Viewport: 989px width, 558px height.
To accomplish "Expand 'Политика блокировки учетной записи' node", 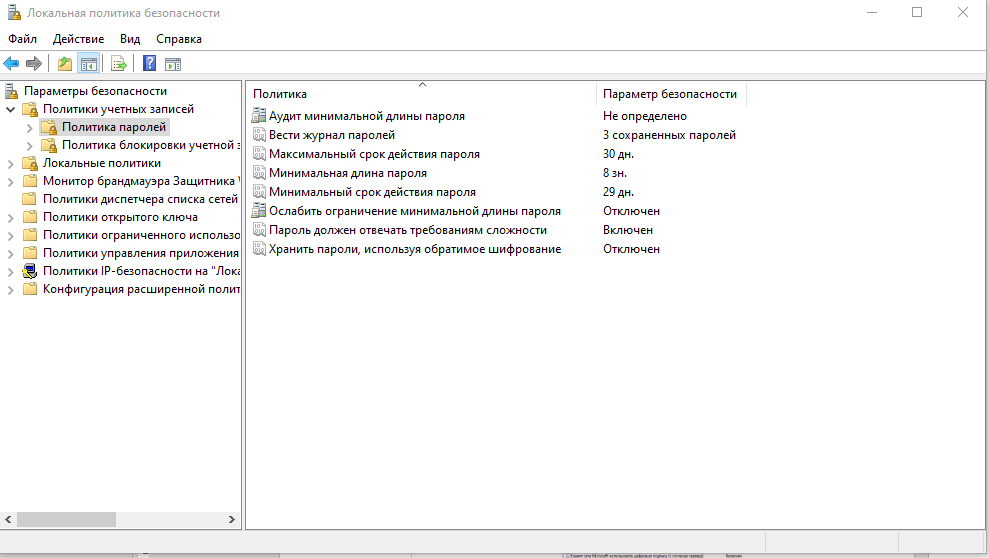I will [29, 145].
